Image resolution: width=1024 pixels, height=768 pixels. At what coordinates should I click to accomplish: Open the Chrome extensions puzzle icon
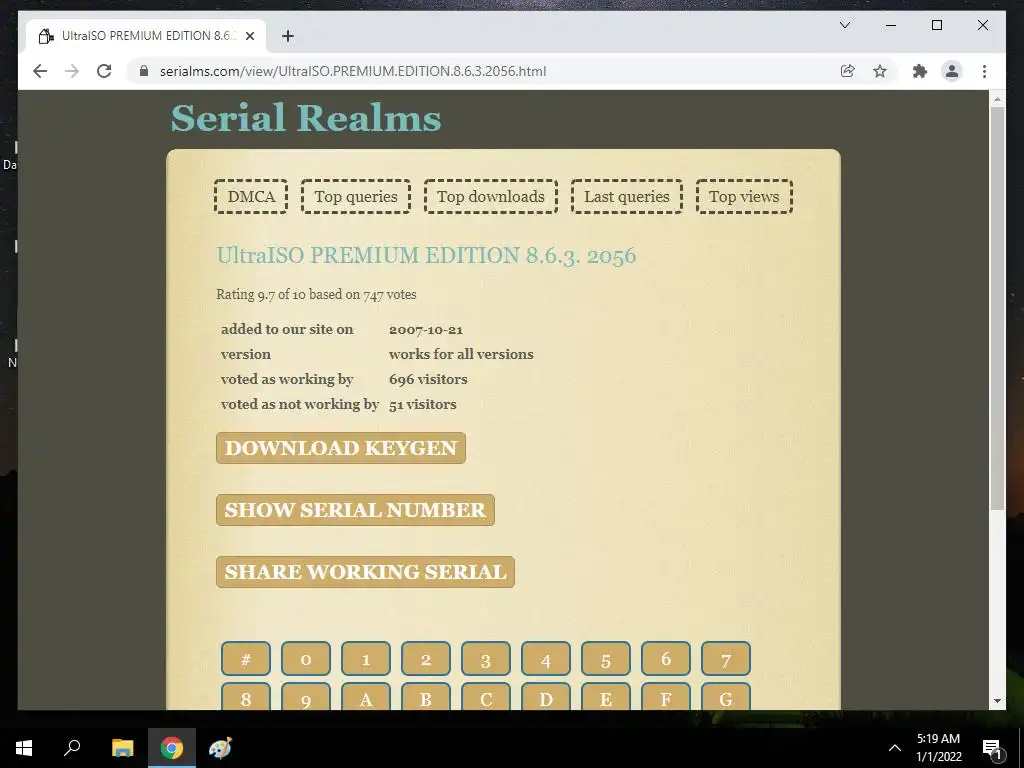click(920, 71)
